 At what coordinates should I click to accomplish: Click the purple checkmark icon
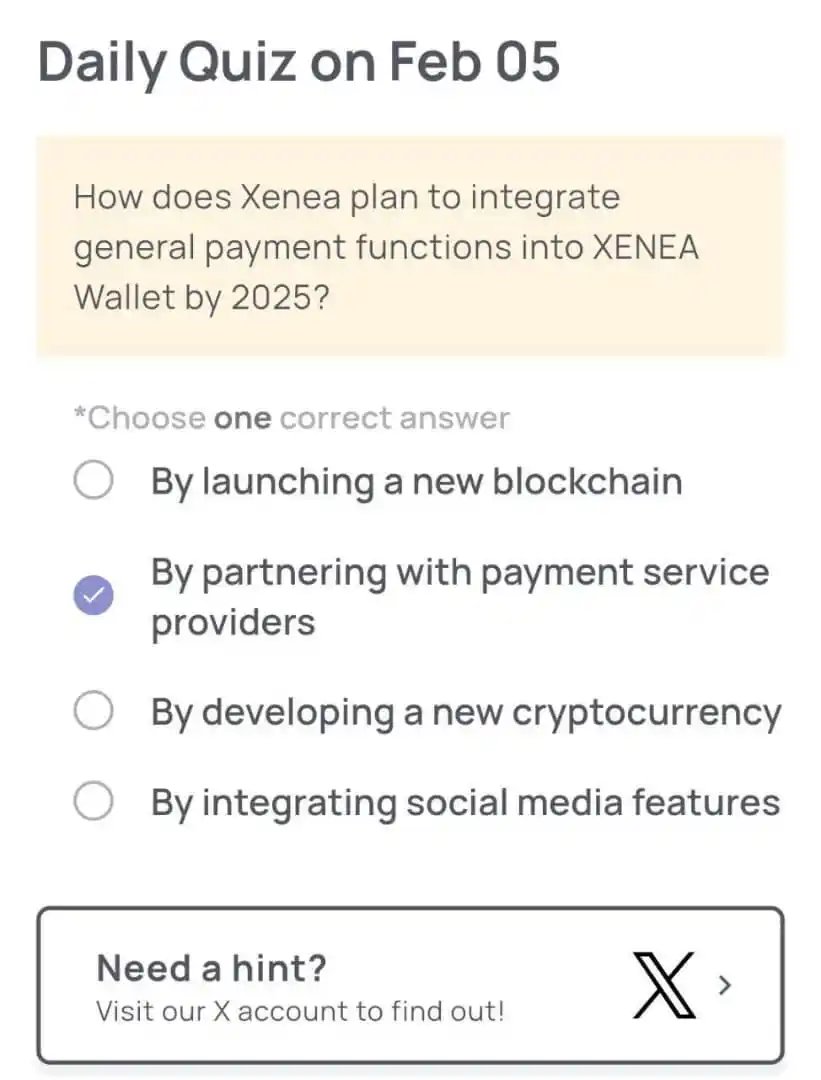click(94, 595)
